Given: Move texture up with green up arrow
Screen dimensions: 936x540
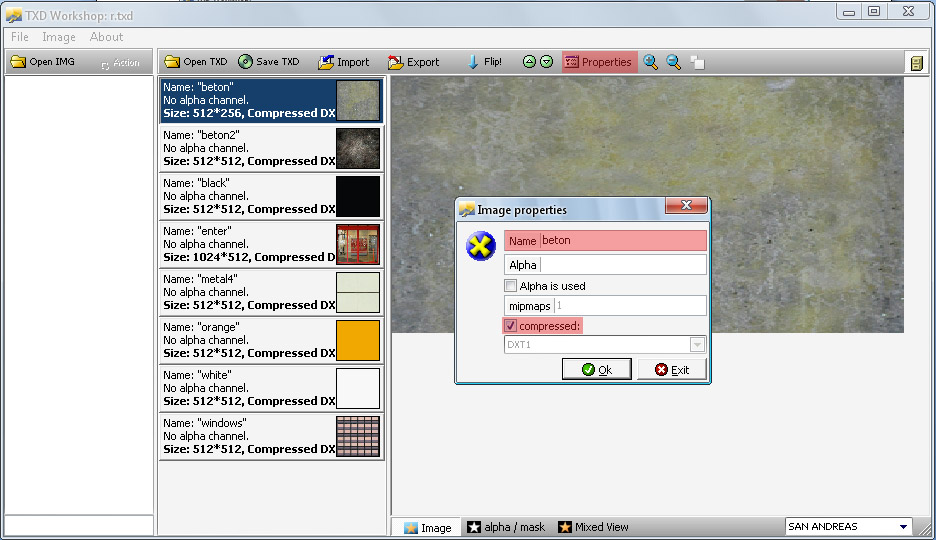Looking at the screenshot, I should pos(530,62).
